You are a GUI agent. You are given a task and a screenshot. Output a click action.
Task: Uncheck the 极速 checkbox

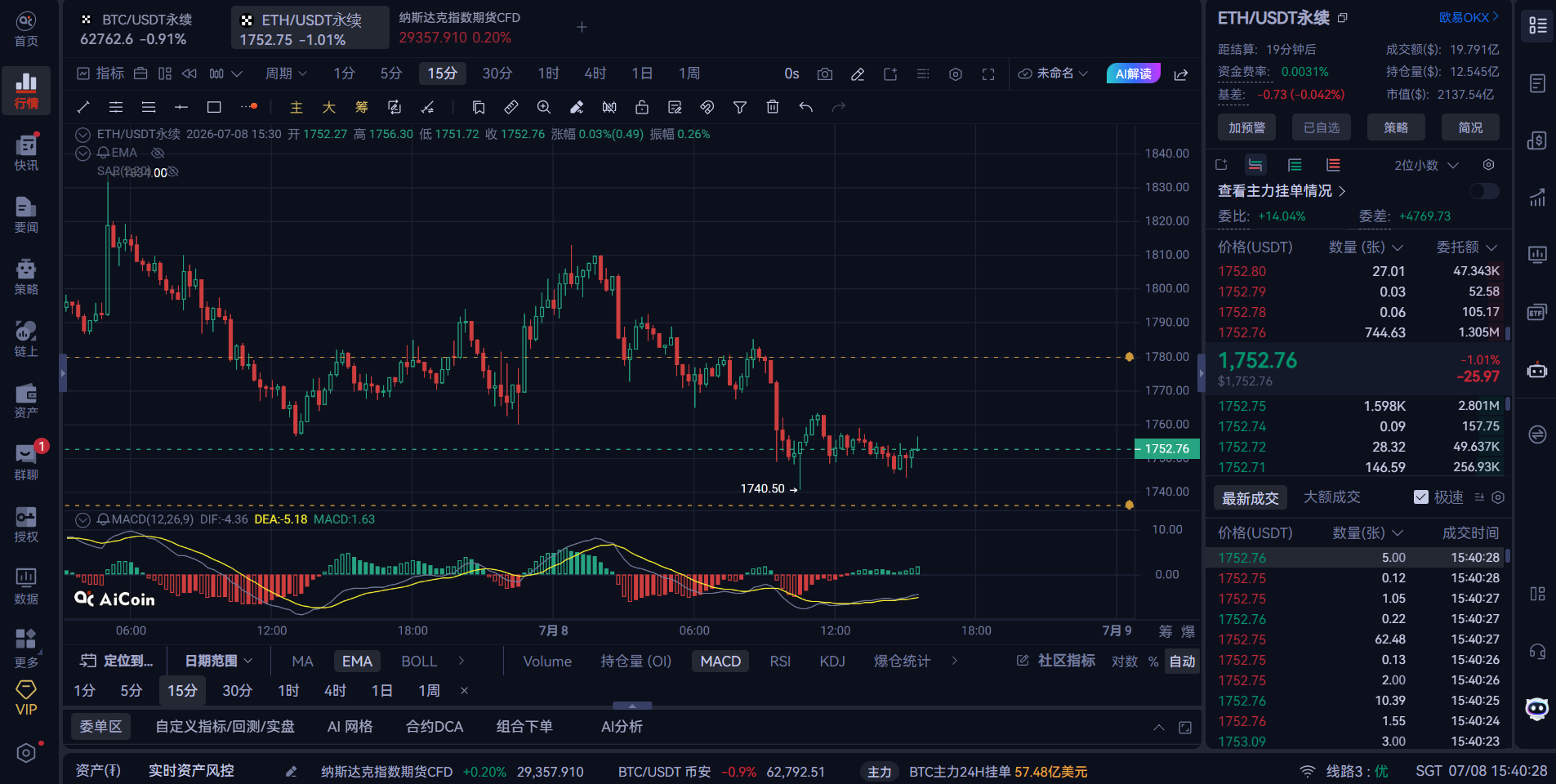coord(1421,497)
